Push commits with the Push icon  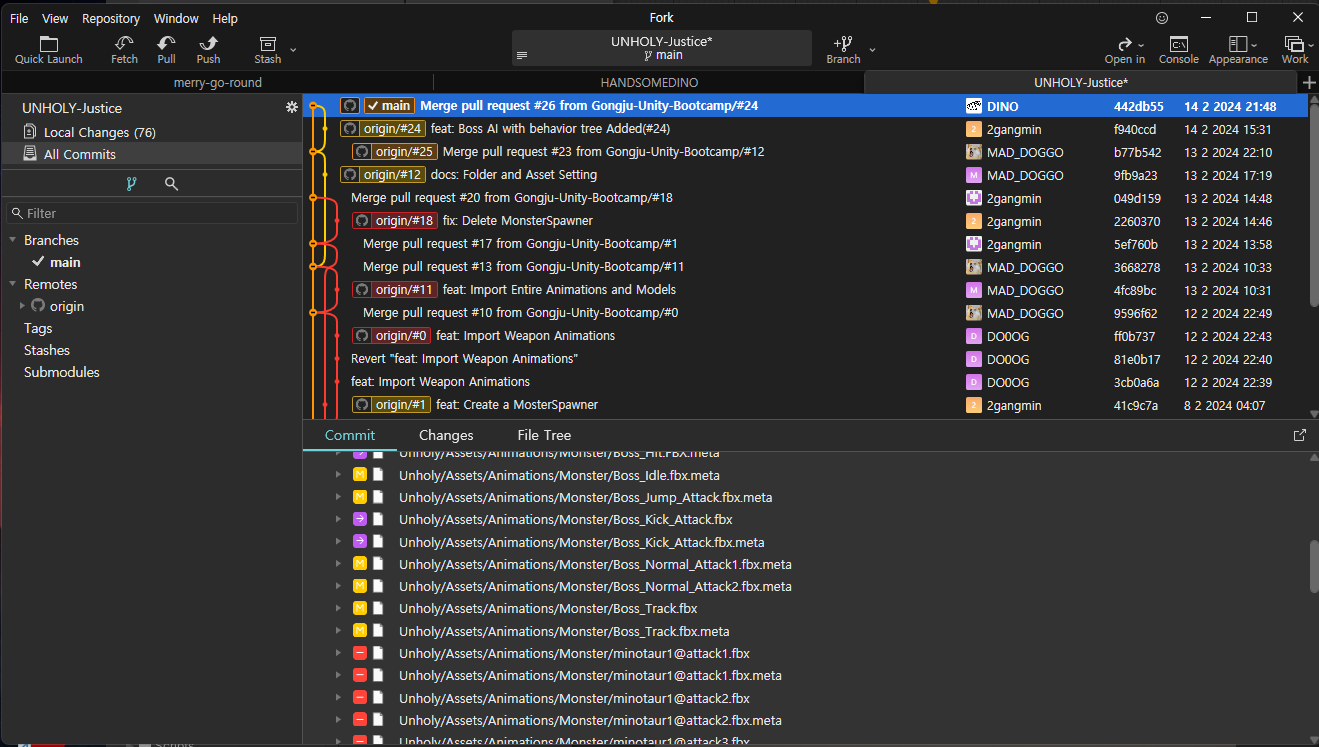[208, 50]
